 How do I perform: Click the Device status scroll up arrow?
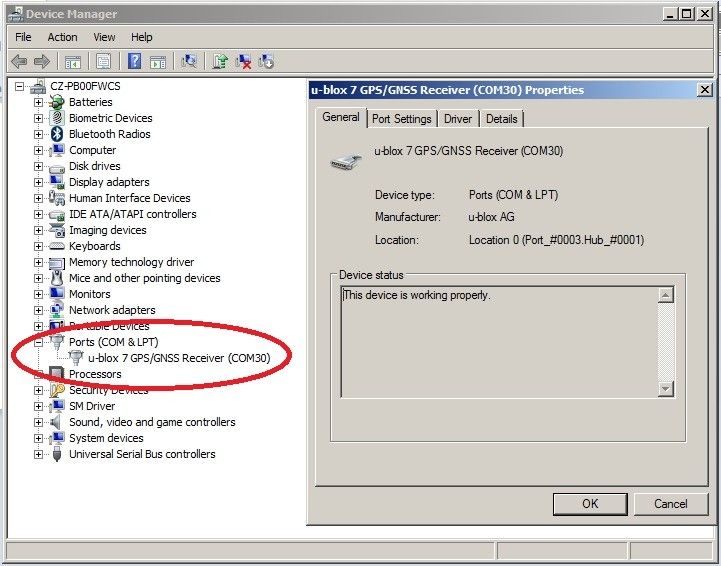[665, 295]
